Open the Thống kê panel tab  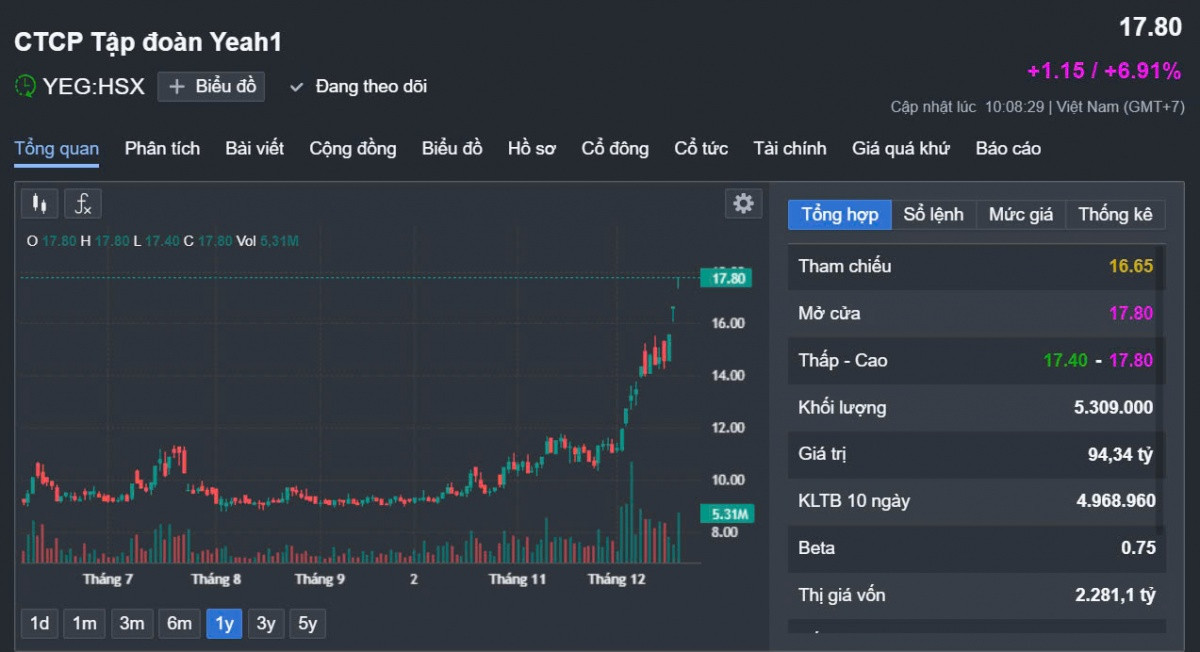pos(1115,214)
